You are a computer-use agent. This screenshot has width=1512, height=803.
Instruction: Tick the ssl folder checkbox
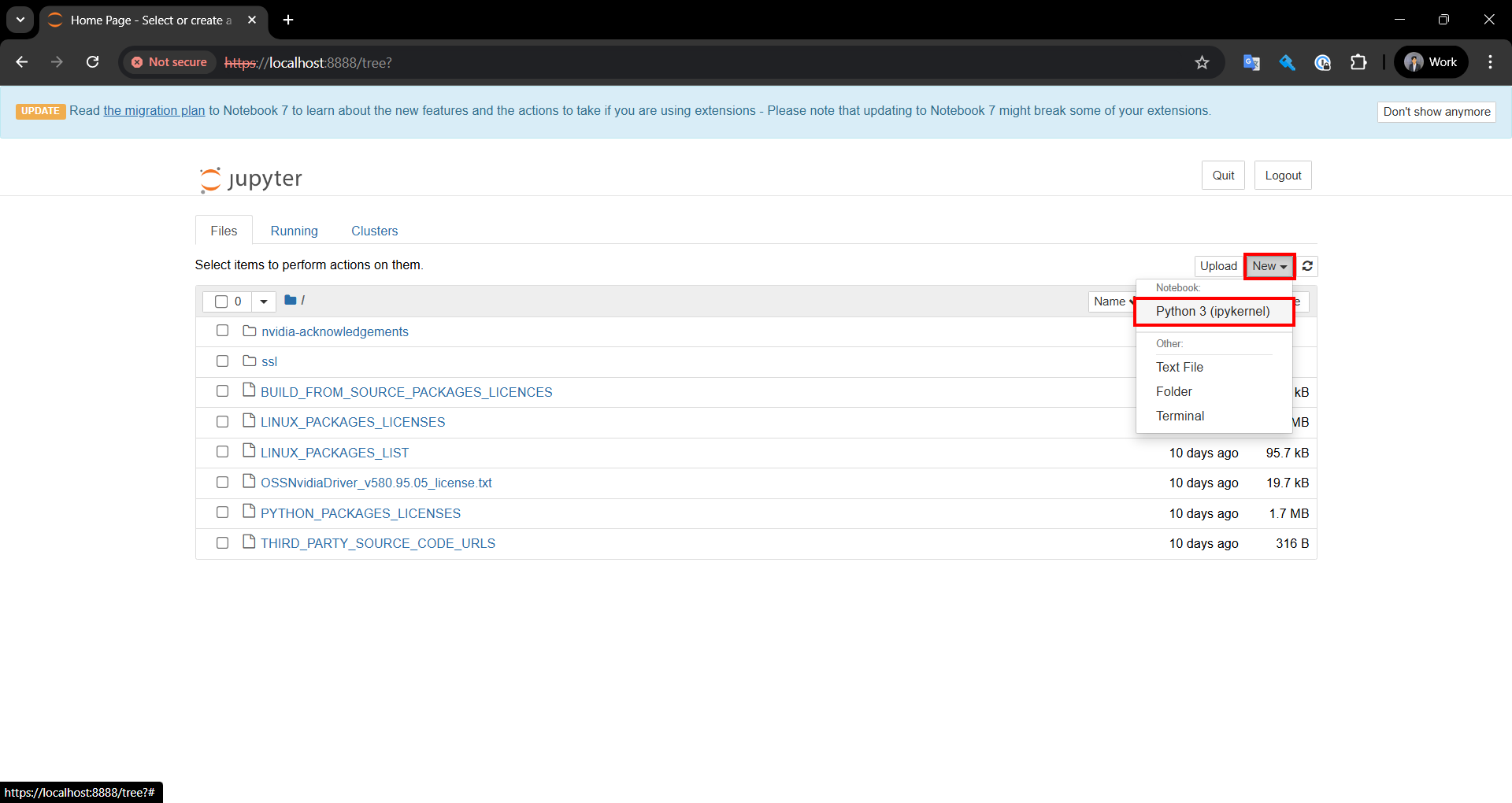pos(222,361)
